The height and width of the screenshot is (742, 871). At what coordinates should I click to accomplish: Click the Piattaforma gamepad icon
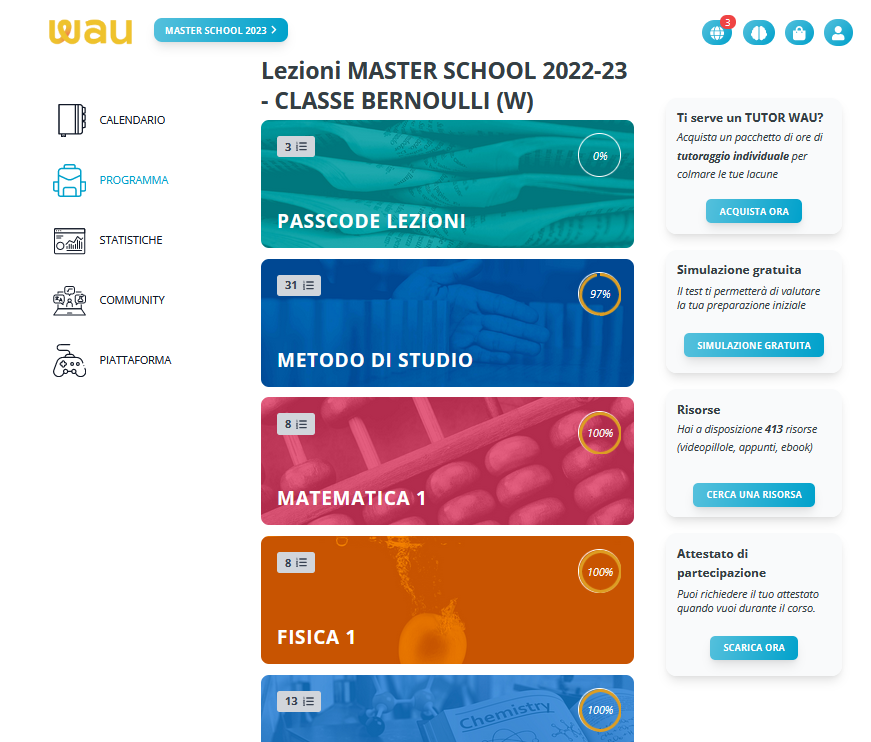[x=69, y=360]
